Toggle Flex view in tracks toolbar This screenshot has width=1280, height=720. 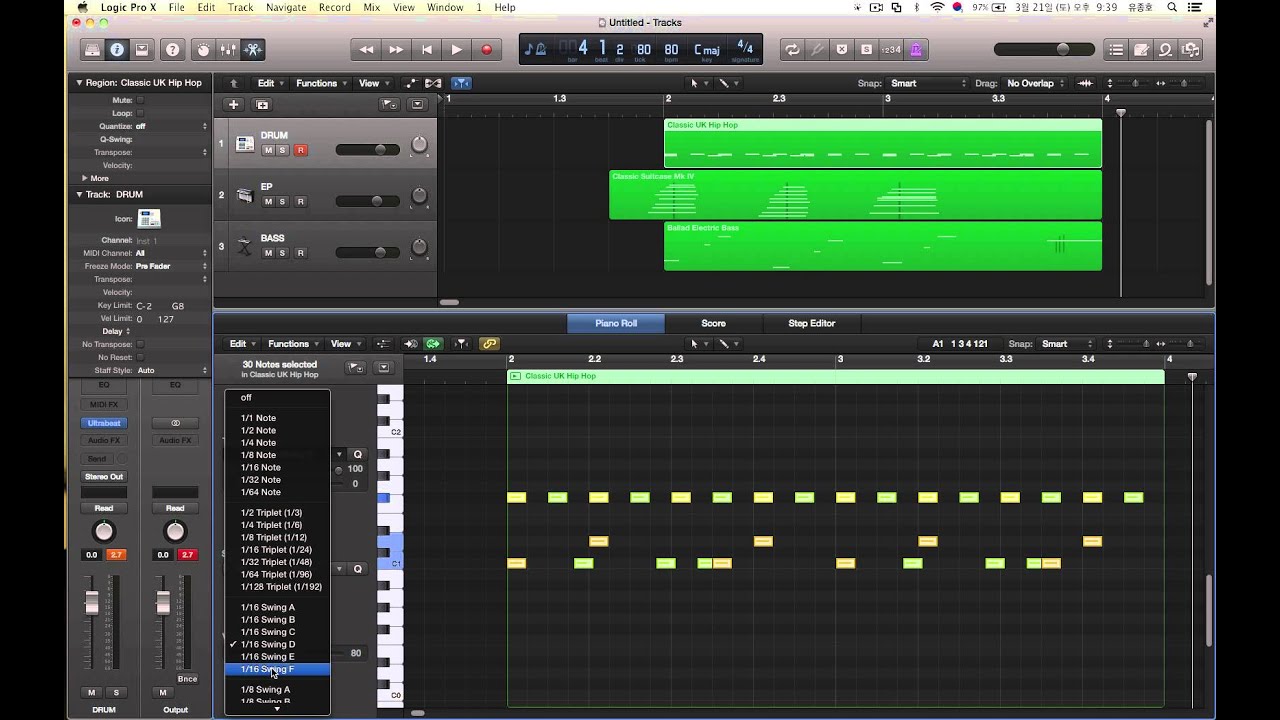coord(433,83)
